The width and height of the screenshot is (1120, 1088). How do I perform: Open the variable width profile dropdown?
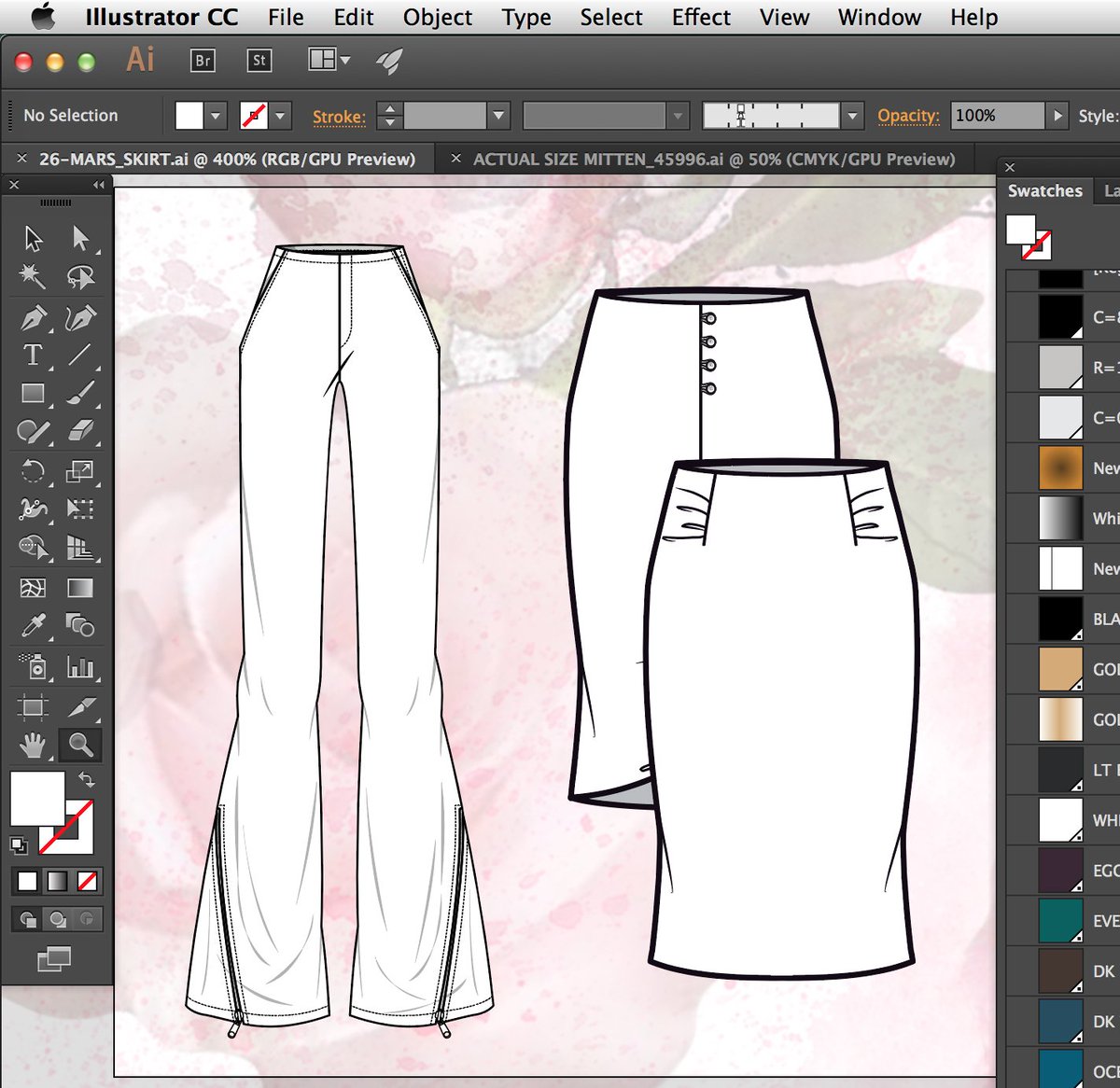tap(678, 116)
